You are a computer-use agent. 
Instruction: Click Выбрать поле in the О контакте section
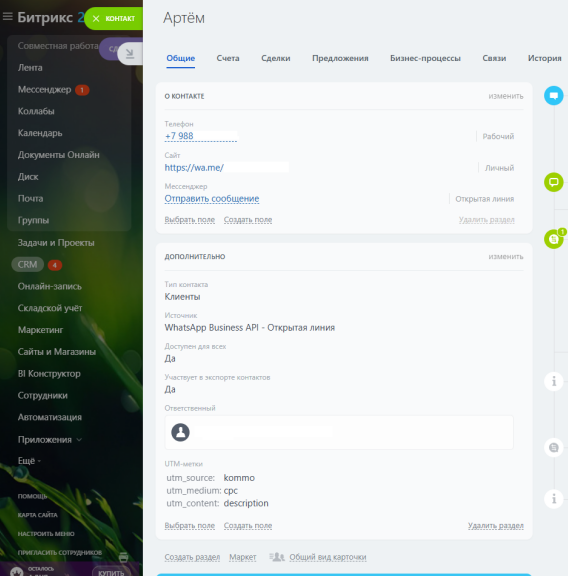pos(189,220)
